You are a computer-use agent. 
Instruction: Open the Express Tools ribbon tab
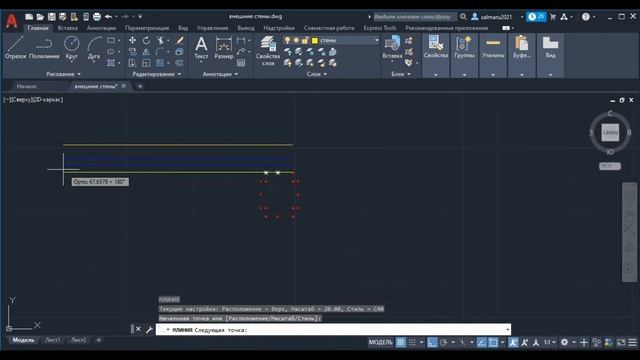click(x=380, y=28)
